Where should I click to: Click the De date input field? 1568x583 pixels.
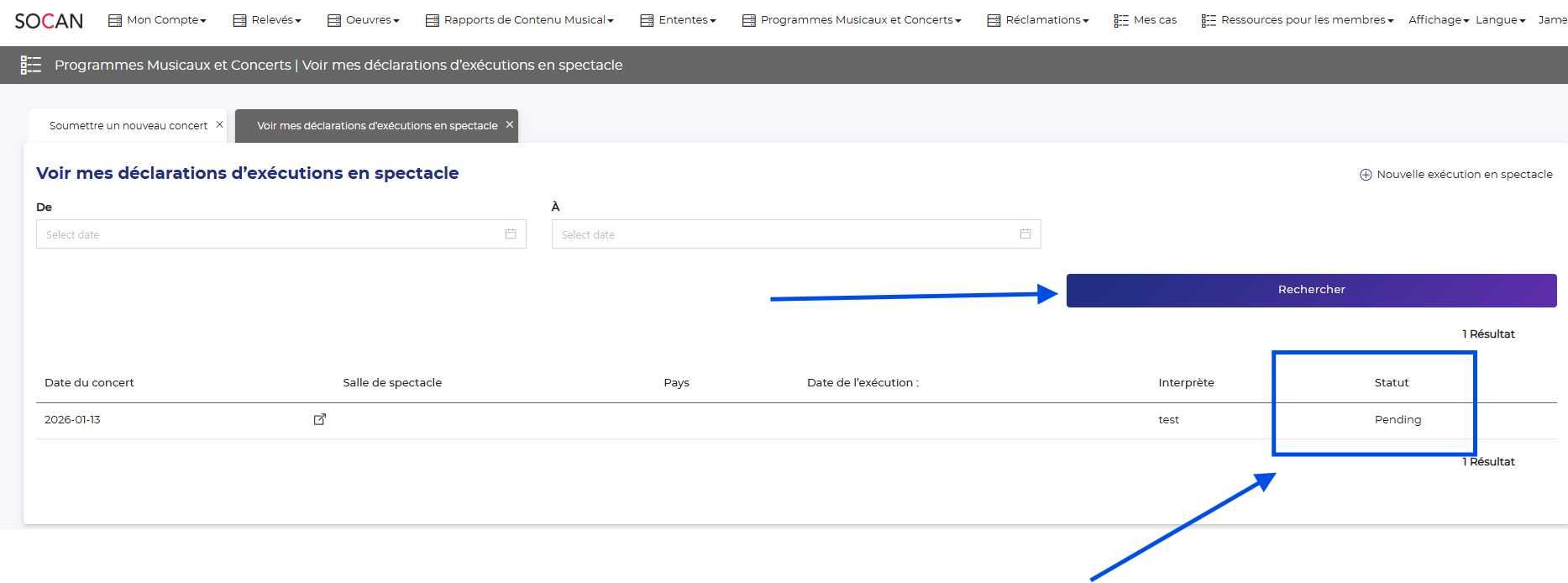[x=269, y=234]
